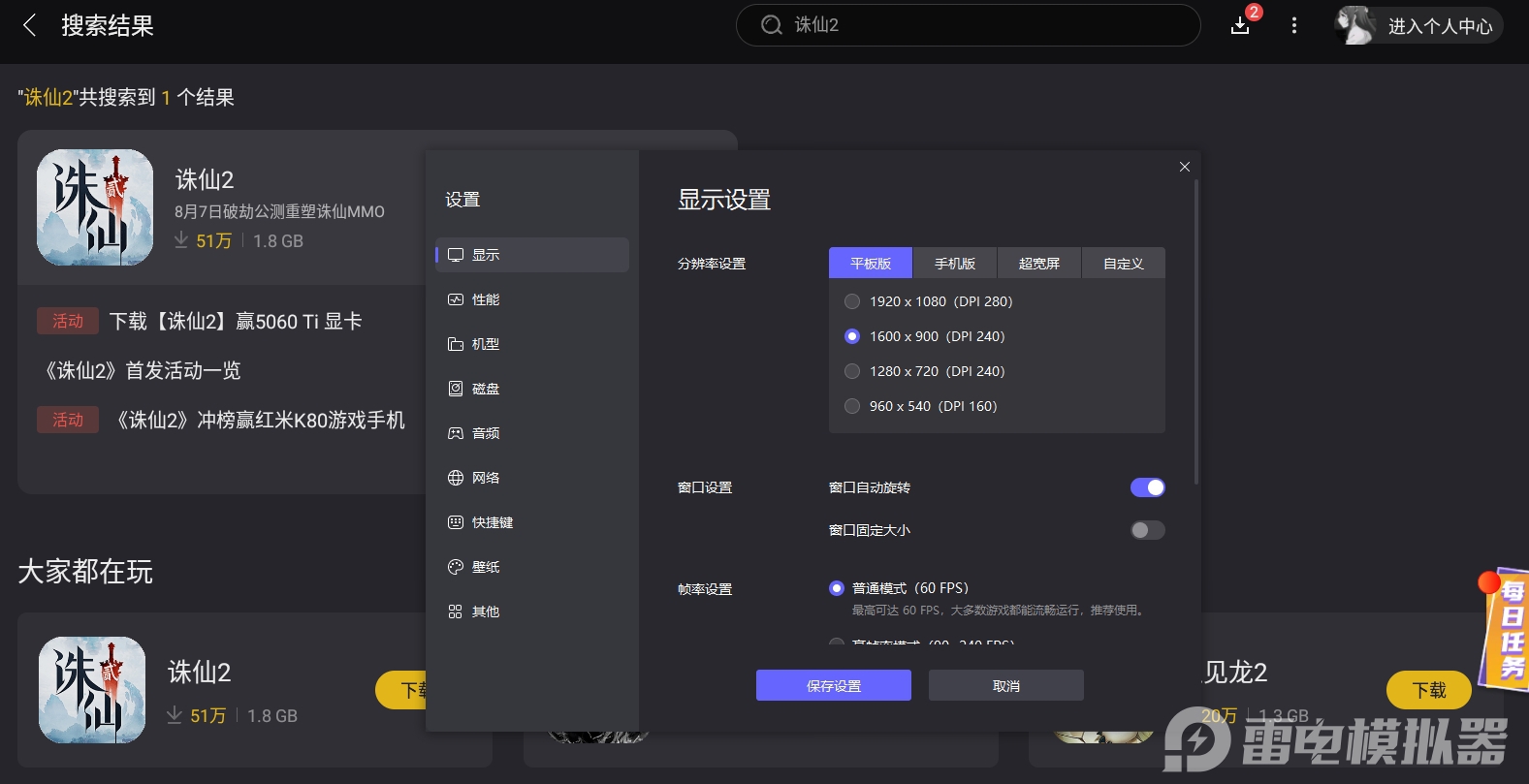Click the 帧率设置 label
1529x784 pixels.
tap(705, 589)
